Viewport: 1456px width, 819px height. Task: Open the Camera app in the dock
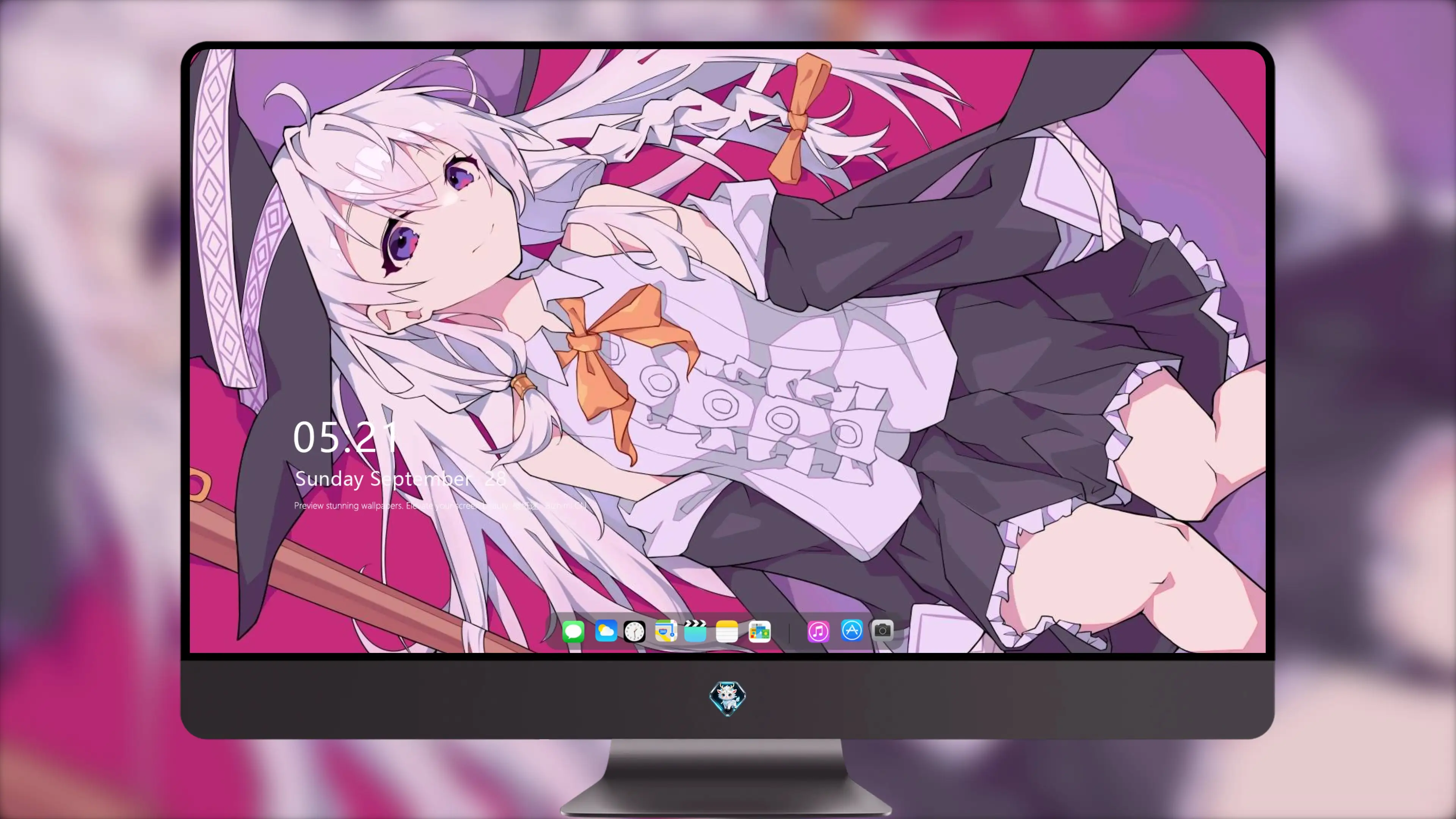[882, 630]
